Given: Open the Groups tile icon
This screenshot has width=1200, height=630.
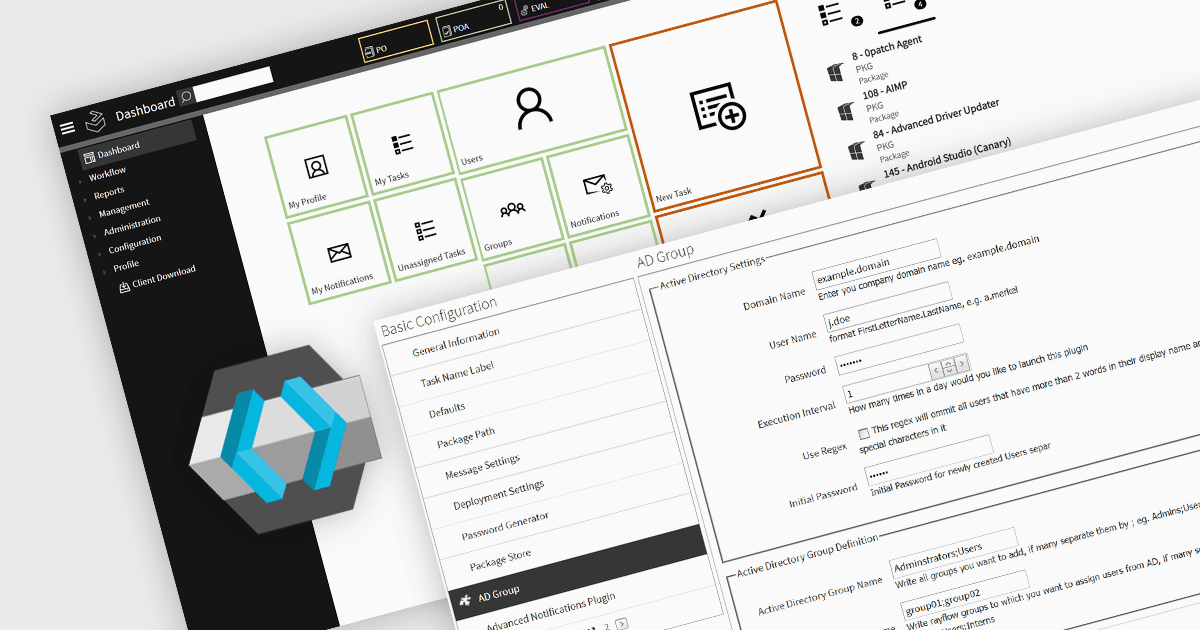Looking at the screenshot, I should (x=512, y=209).
